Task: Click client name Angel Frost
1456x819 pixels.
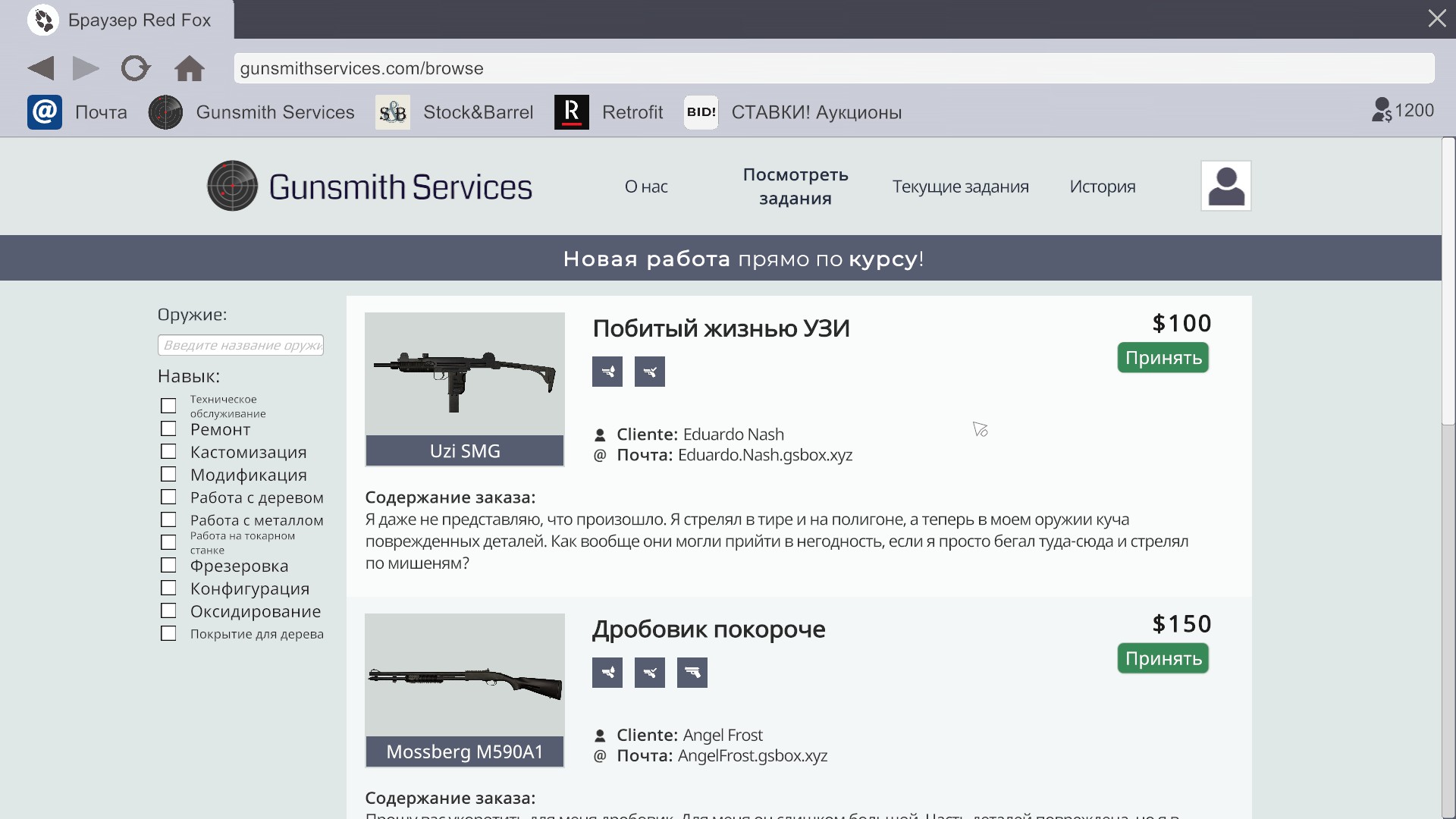Action: click(723, 736)
